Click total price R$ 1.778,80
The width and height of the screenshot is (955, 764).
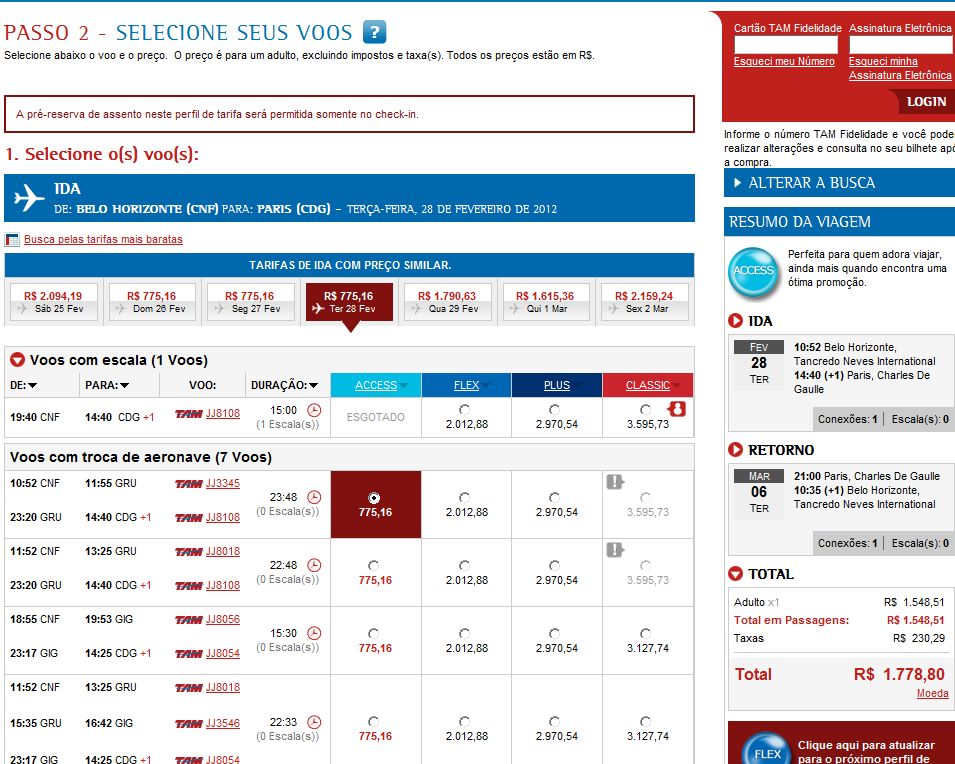pos(898,674)
